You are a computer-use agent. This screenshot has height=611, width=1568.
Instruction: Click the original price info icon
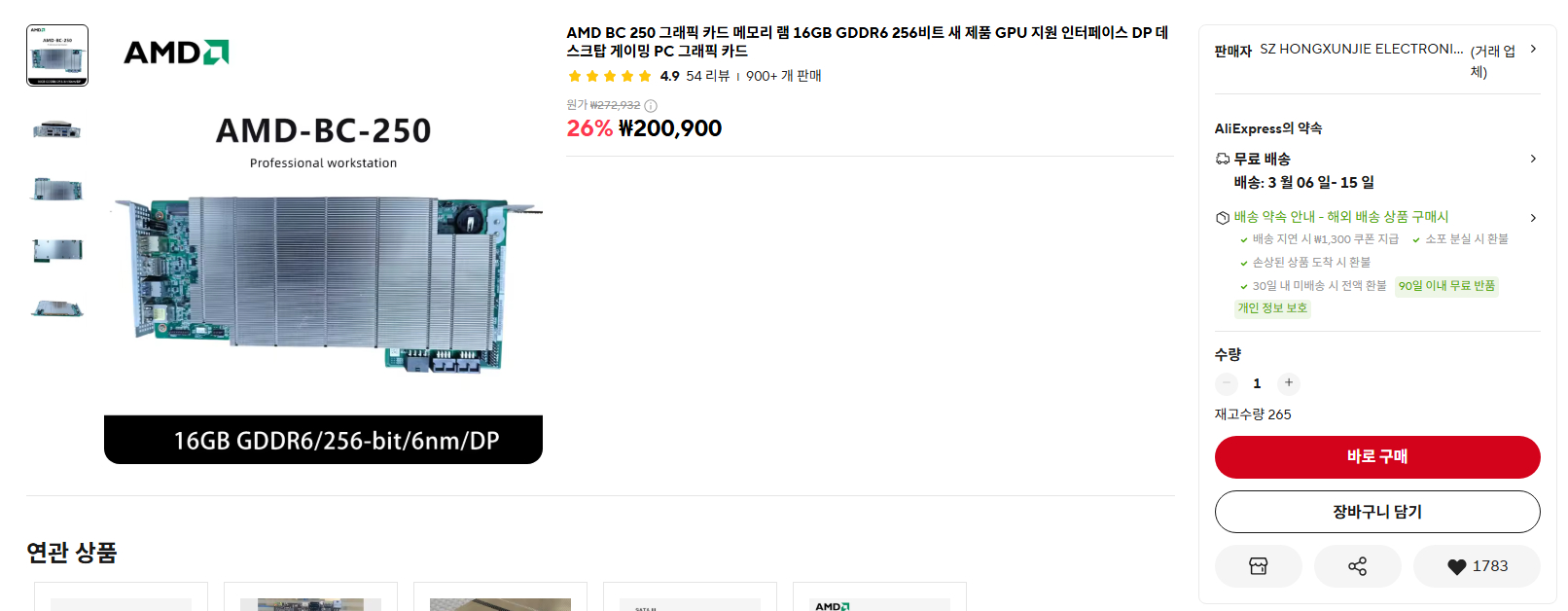(651, 106)
